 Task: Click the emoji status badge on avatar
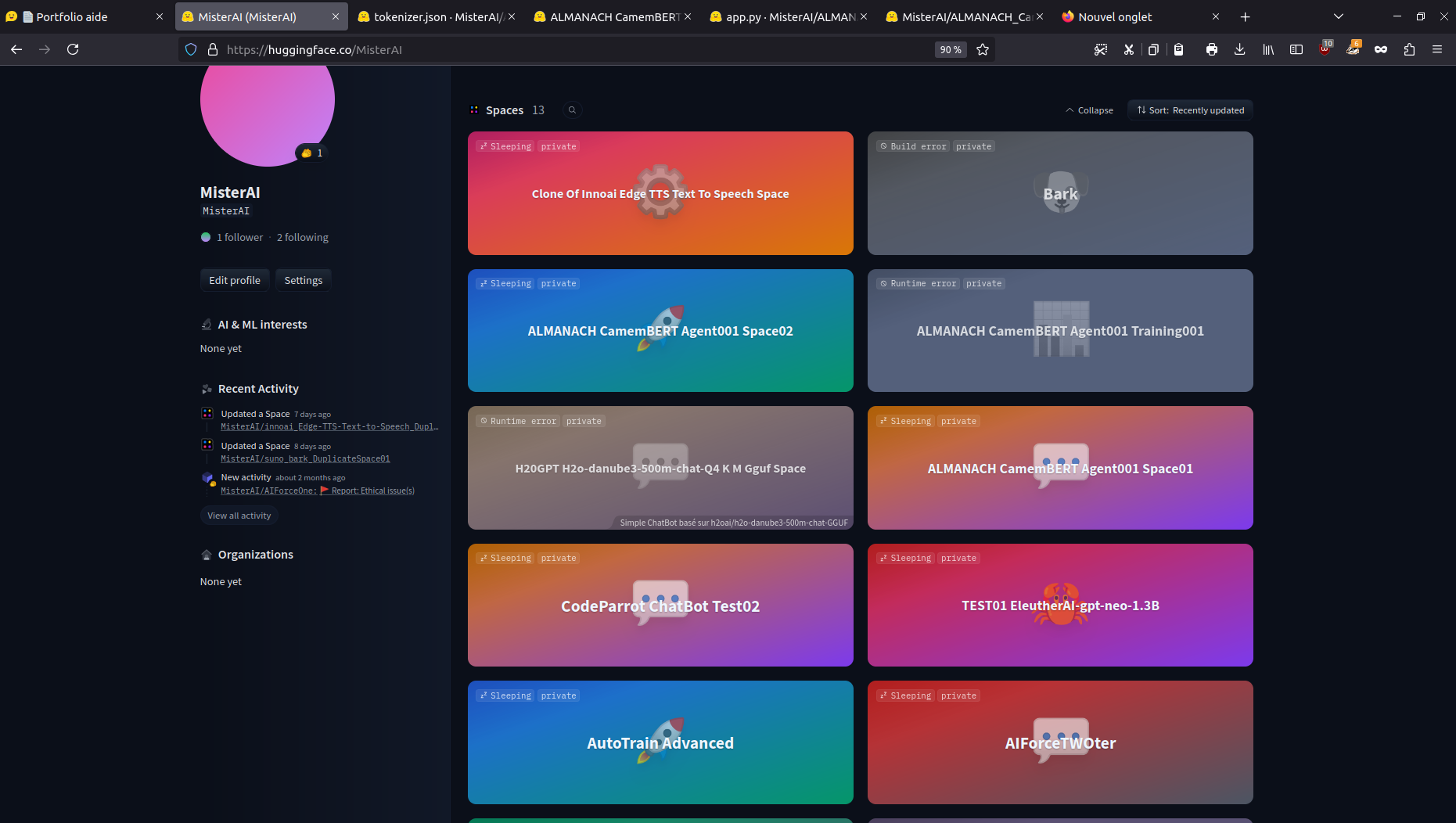click(x=312, y=153)
